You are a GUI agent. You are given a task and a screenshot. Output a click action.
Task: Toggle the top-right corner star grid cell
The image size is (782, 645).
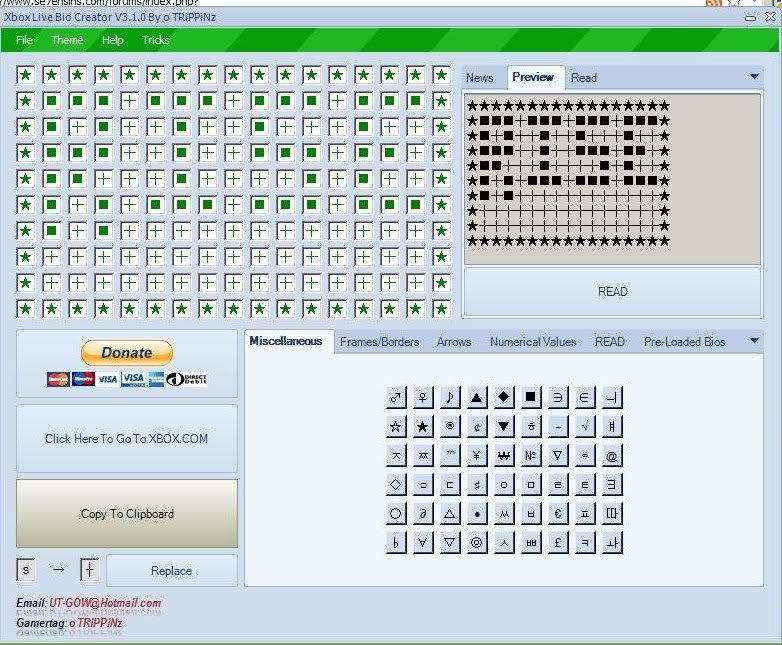441,75
